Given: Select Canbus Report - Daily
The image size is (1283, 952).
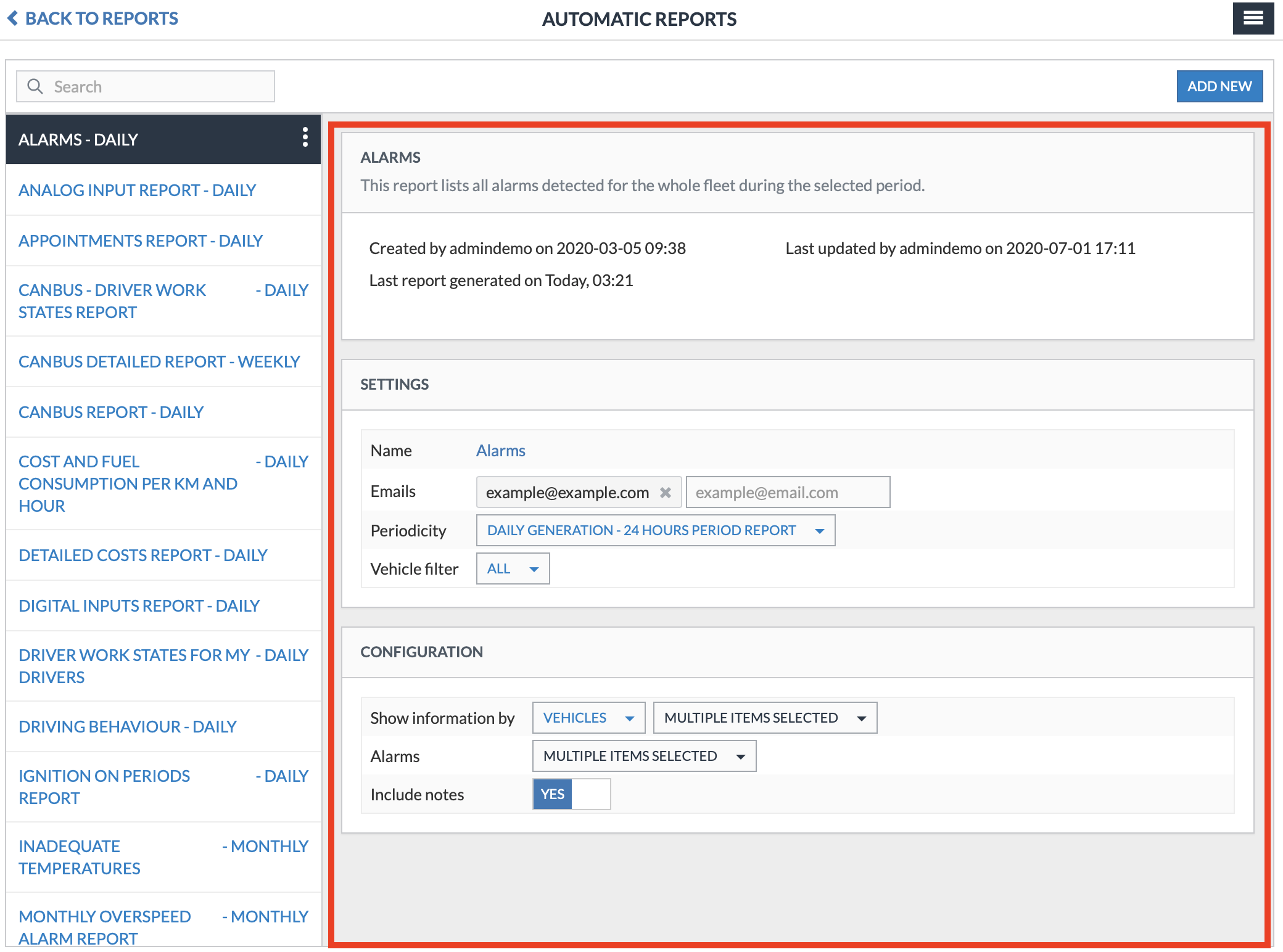Looking at the screenshot, I should coord(163,412).
